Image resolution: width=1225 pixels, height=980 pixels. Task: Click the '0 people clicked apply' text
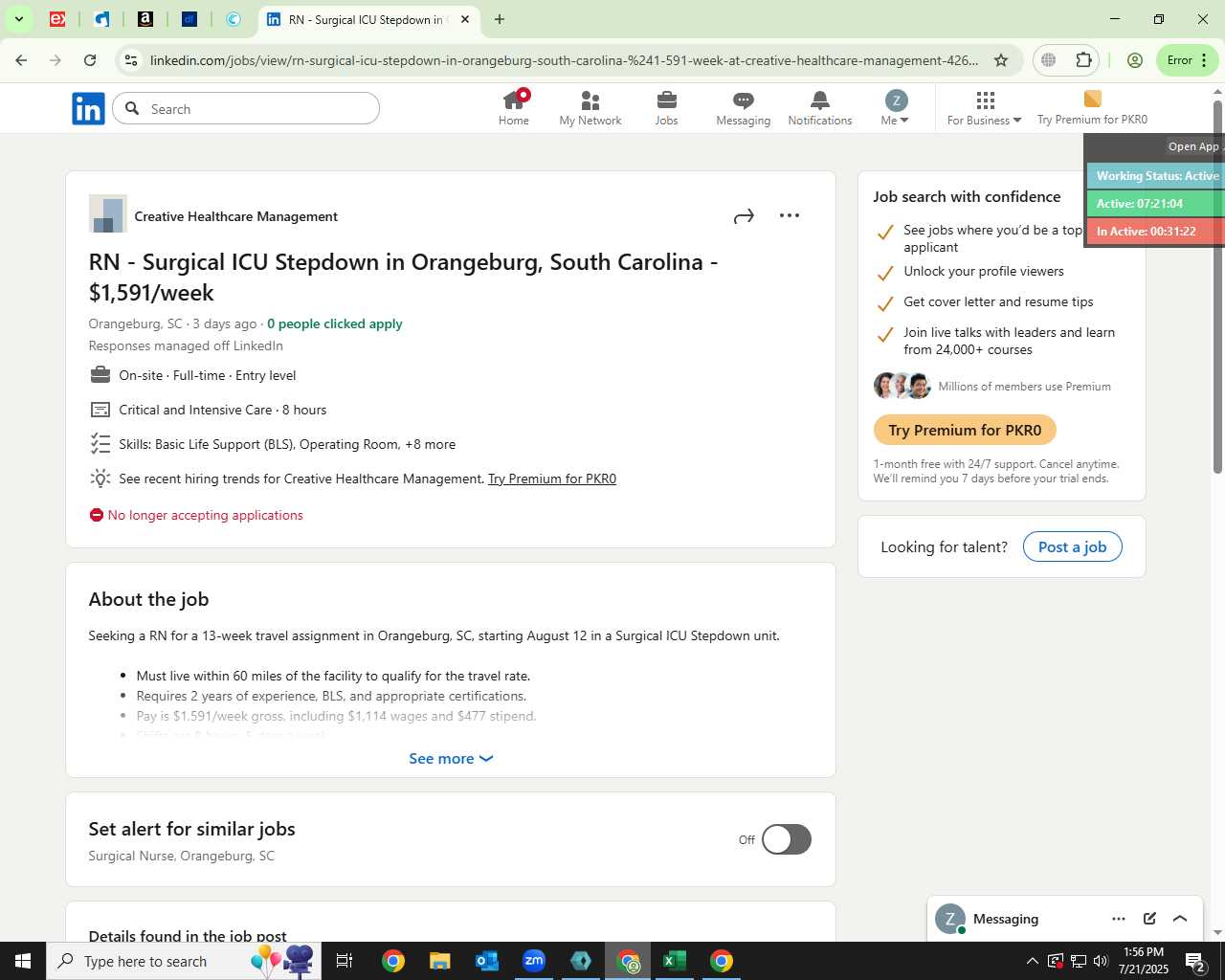pos(335,323)
